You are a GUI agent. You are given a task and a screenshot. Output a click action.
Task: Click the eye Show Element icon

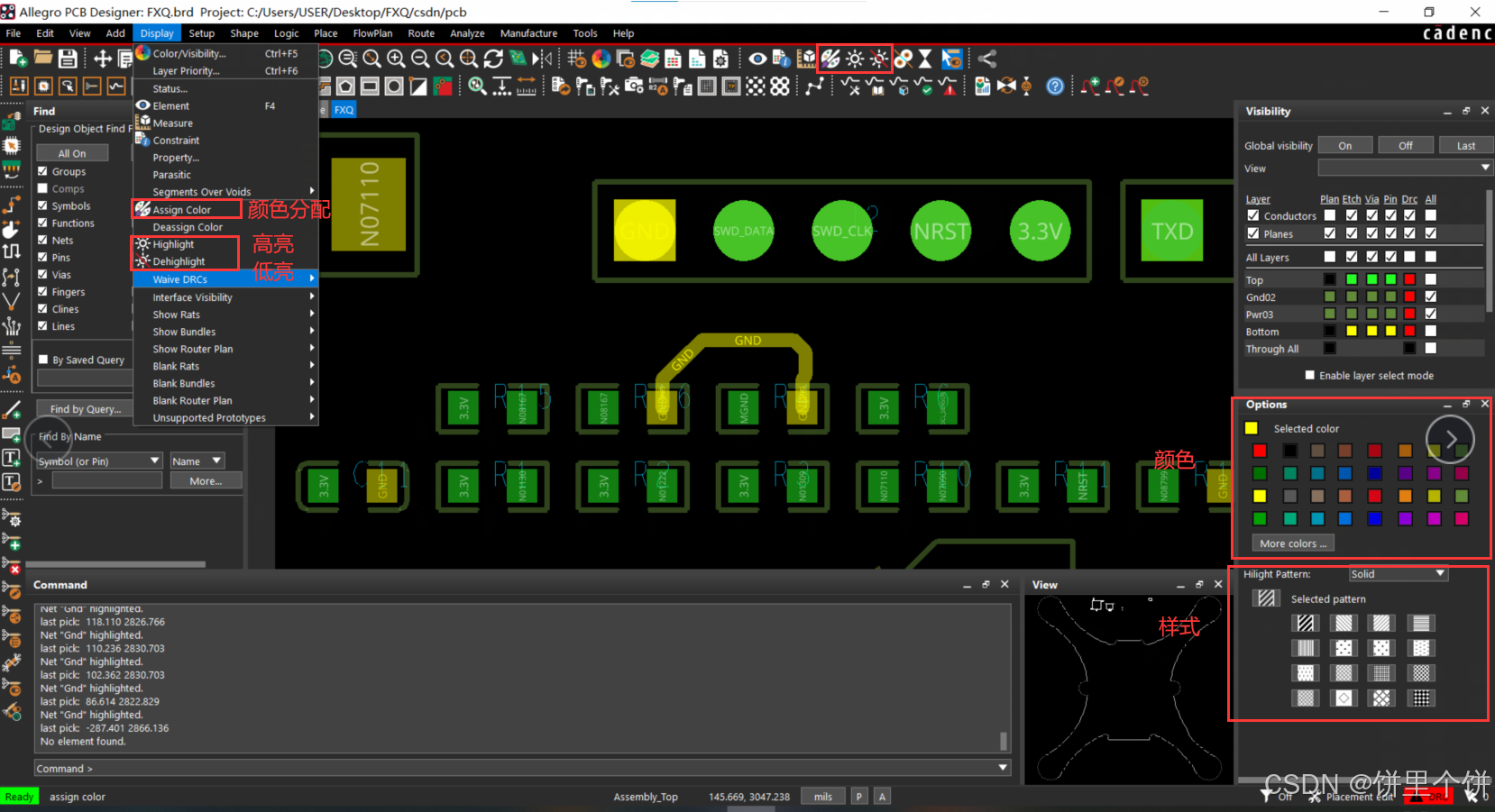[758, 59]
